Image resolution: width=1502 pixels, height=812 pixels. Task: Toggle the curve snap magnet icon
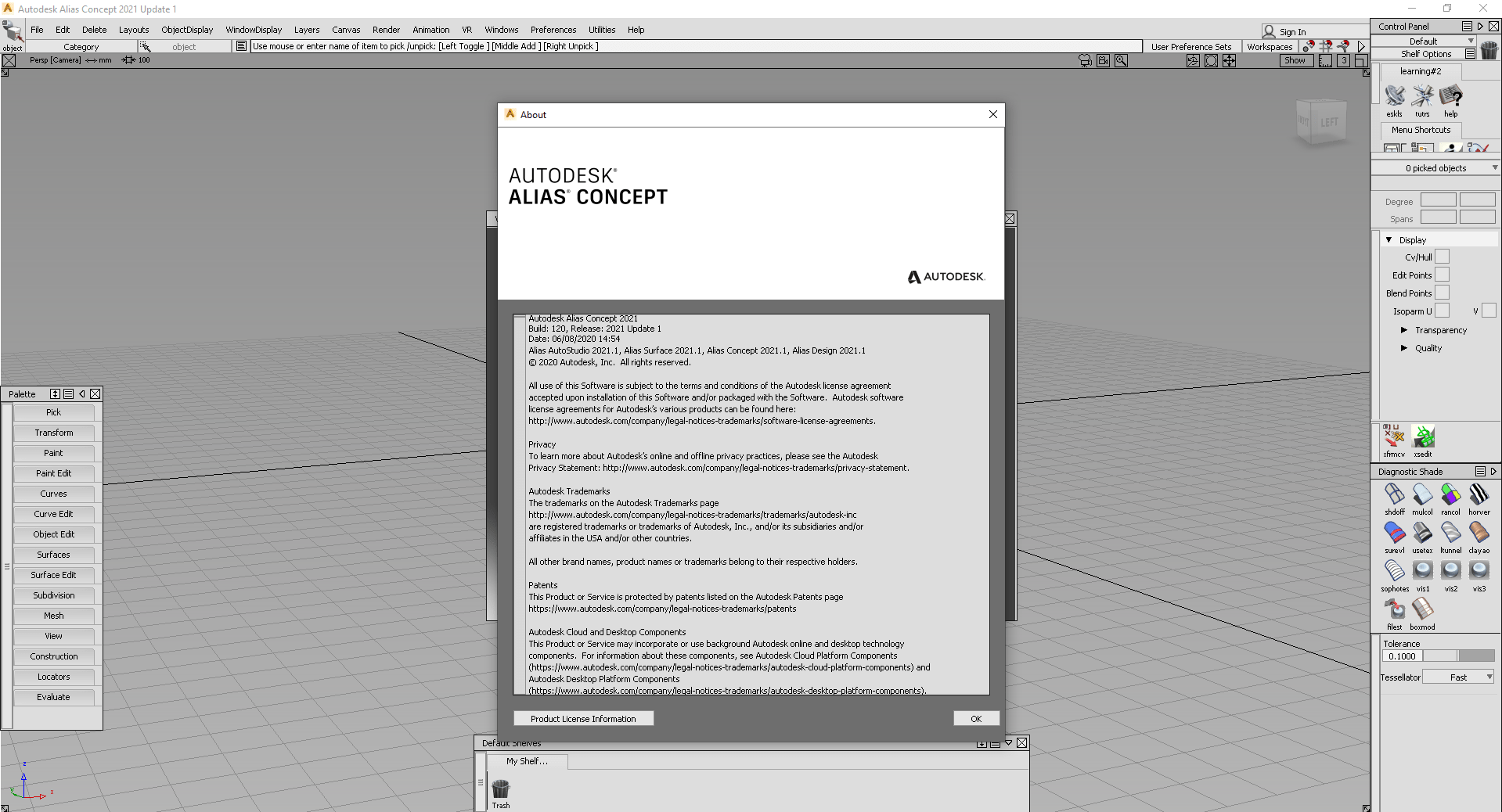click(1344, 46)
